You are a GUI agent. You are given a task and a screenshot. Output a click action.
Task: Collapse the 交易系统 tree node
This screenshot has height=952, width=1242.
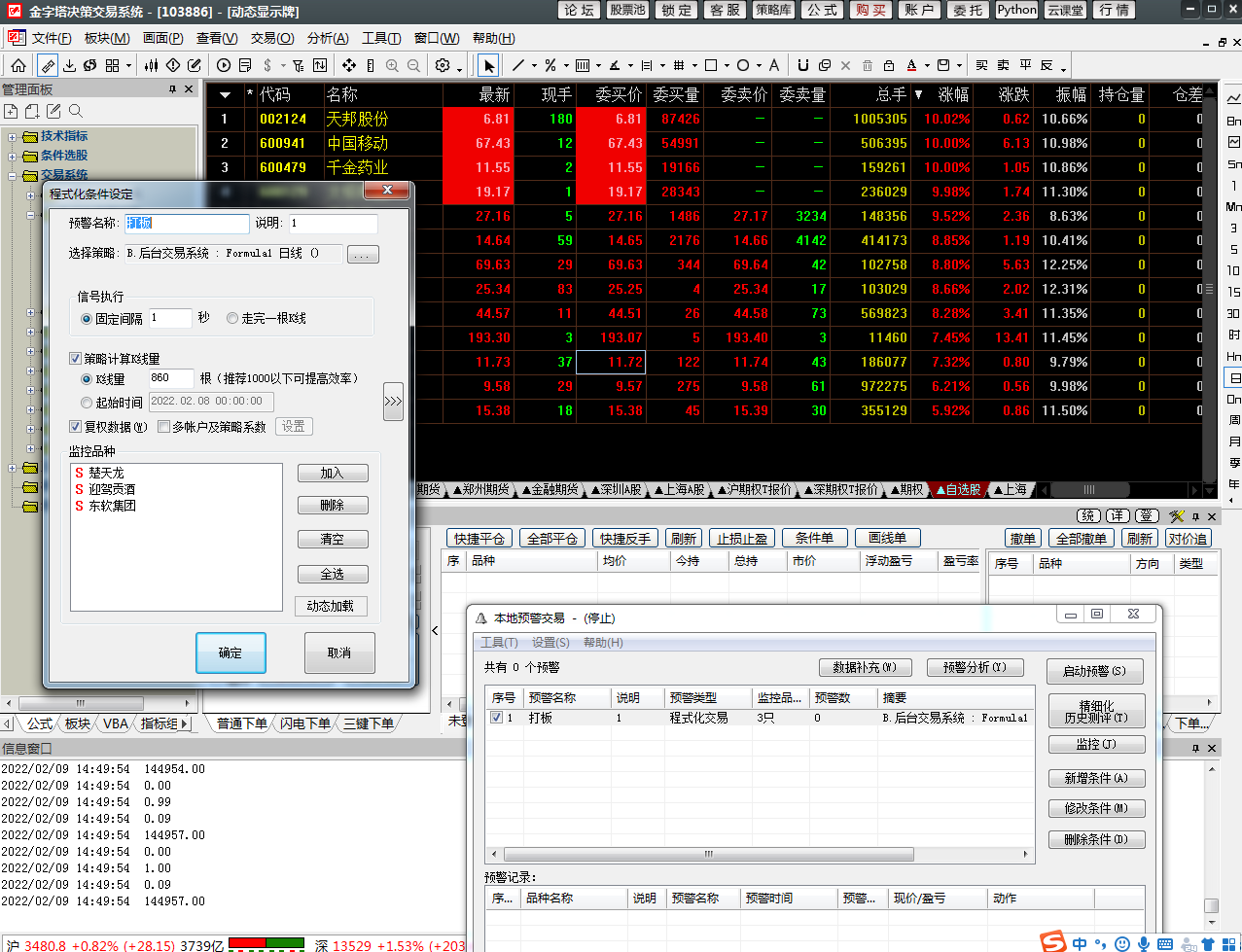pos(13,176)
